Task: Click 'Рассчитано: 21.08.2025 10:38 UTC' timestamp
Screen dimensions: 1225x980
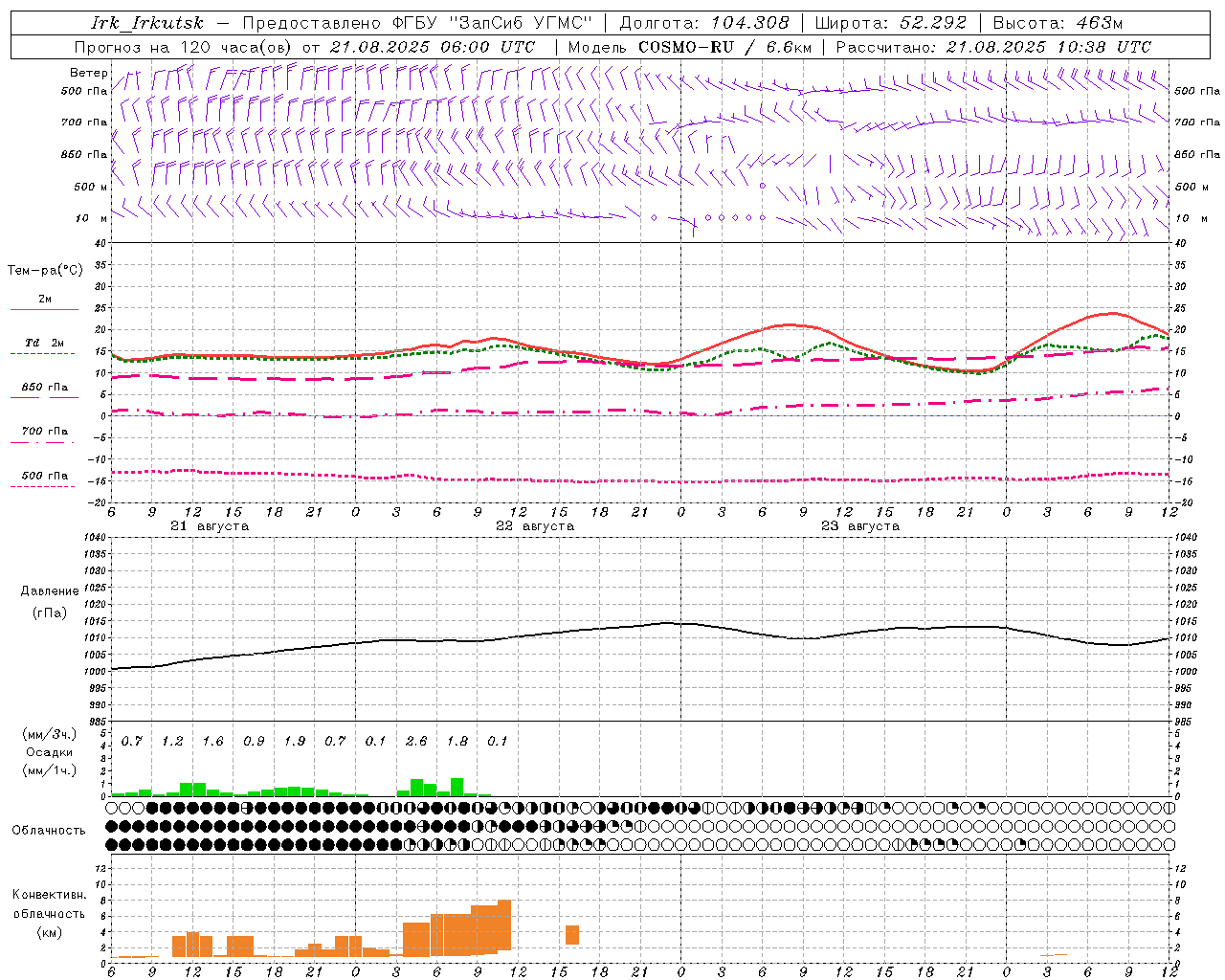Action: 993,47
